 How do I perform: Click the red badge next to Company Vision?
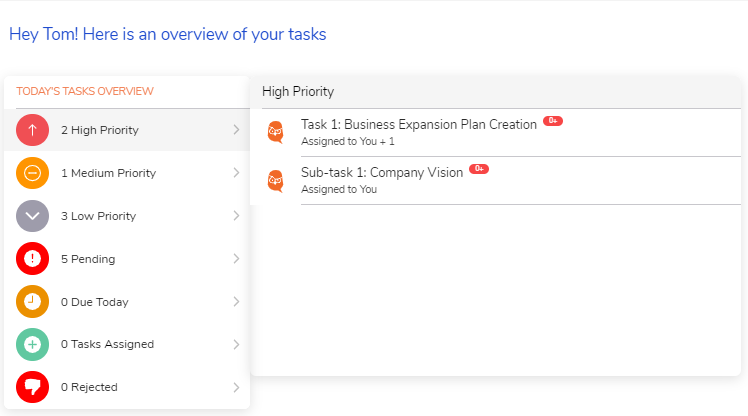pyautogui.click(x=479, y=169)
